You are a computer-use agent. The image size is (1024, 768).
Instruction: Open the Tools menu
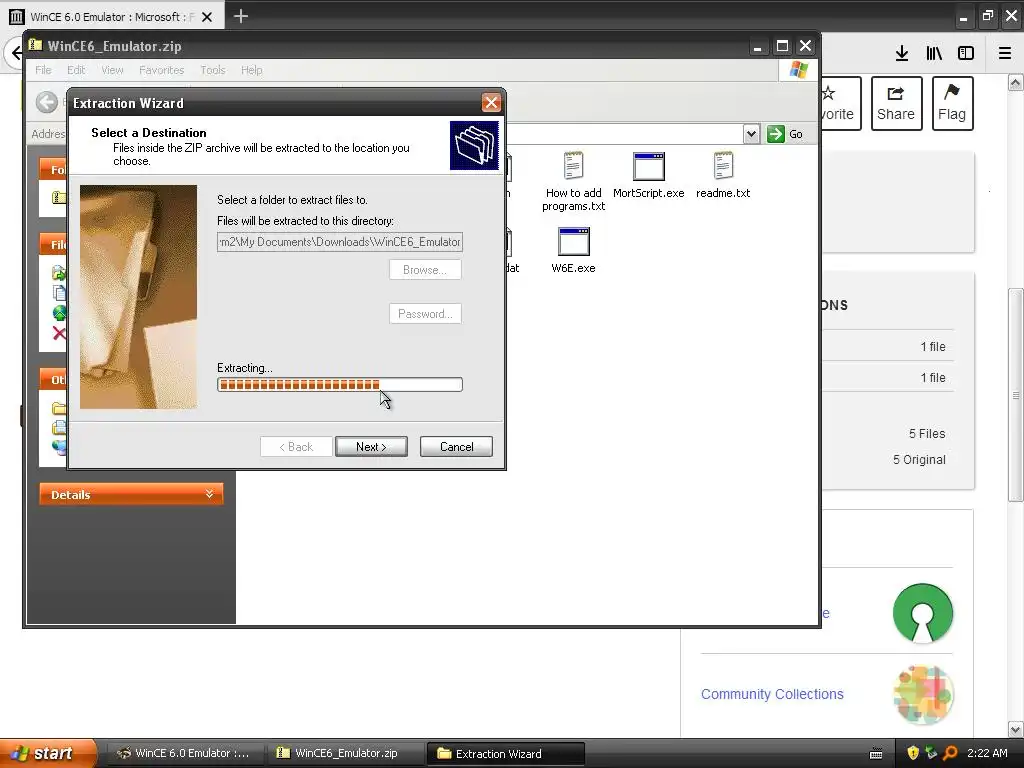(x=212, y=70)
